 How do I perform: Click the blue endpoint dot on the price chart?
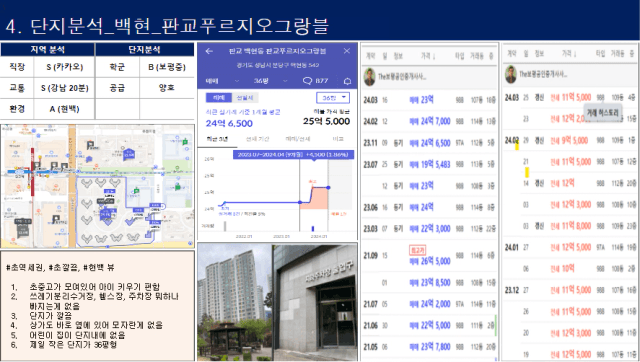pyautogui.click(x=329, y=187)
